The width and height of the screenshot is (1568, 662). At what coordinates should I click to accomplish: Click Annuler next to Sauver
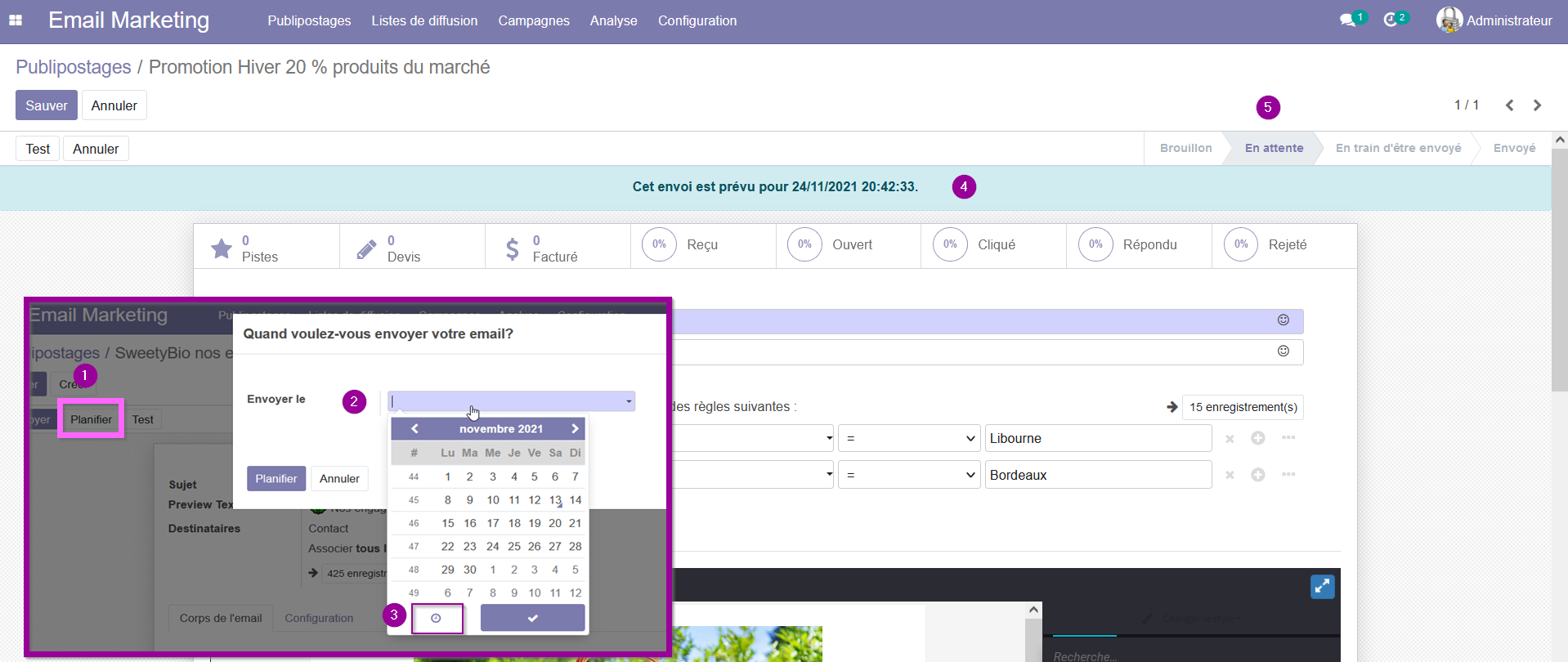pos(114,105)
